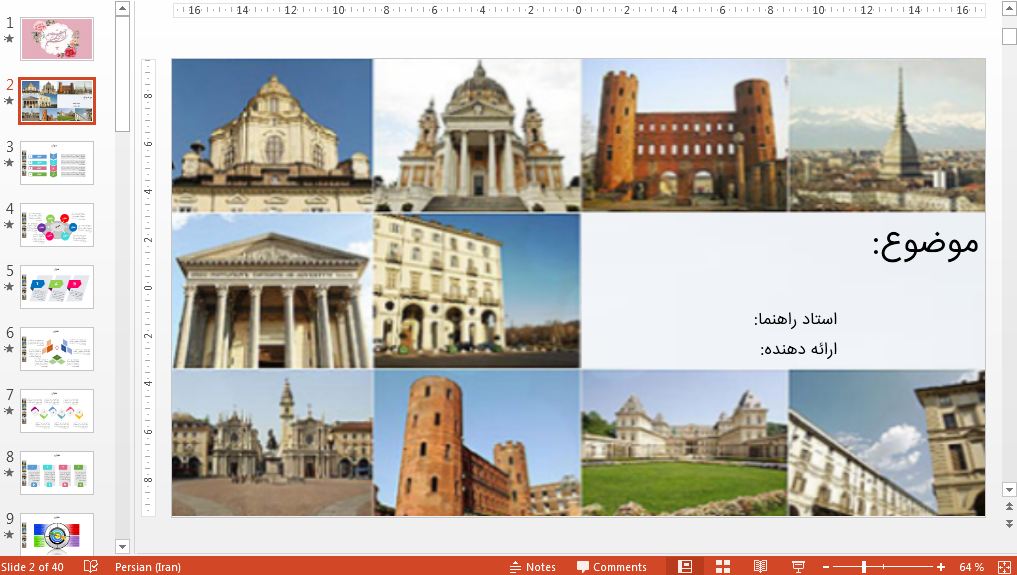The image size is (1017, 575).
Task: Click the 64% zoom level
Action: [x=971, y=567]
